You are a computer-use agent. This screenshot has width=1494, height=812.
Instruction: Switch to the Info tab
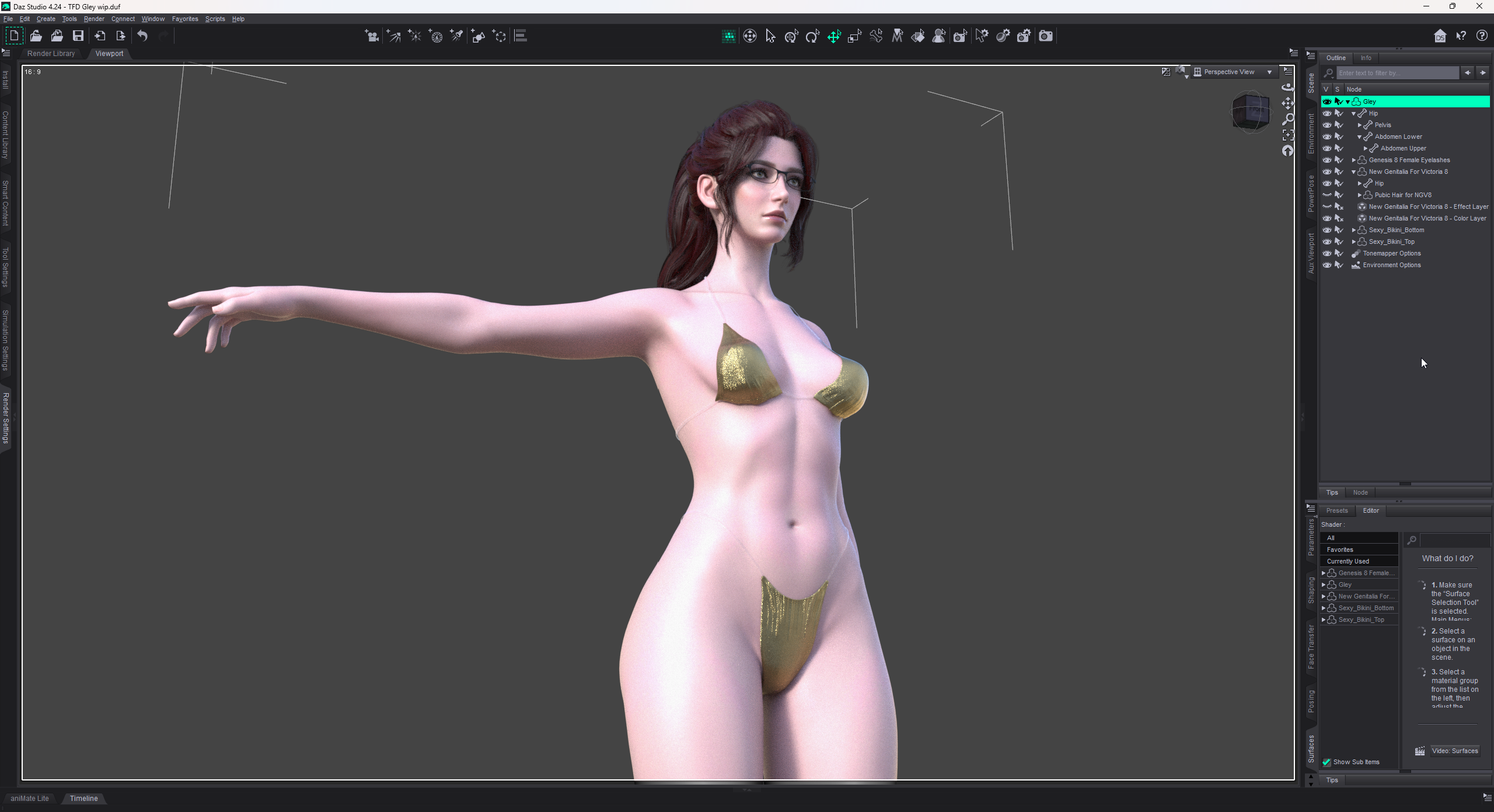coord(1366,58)
